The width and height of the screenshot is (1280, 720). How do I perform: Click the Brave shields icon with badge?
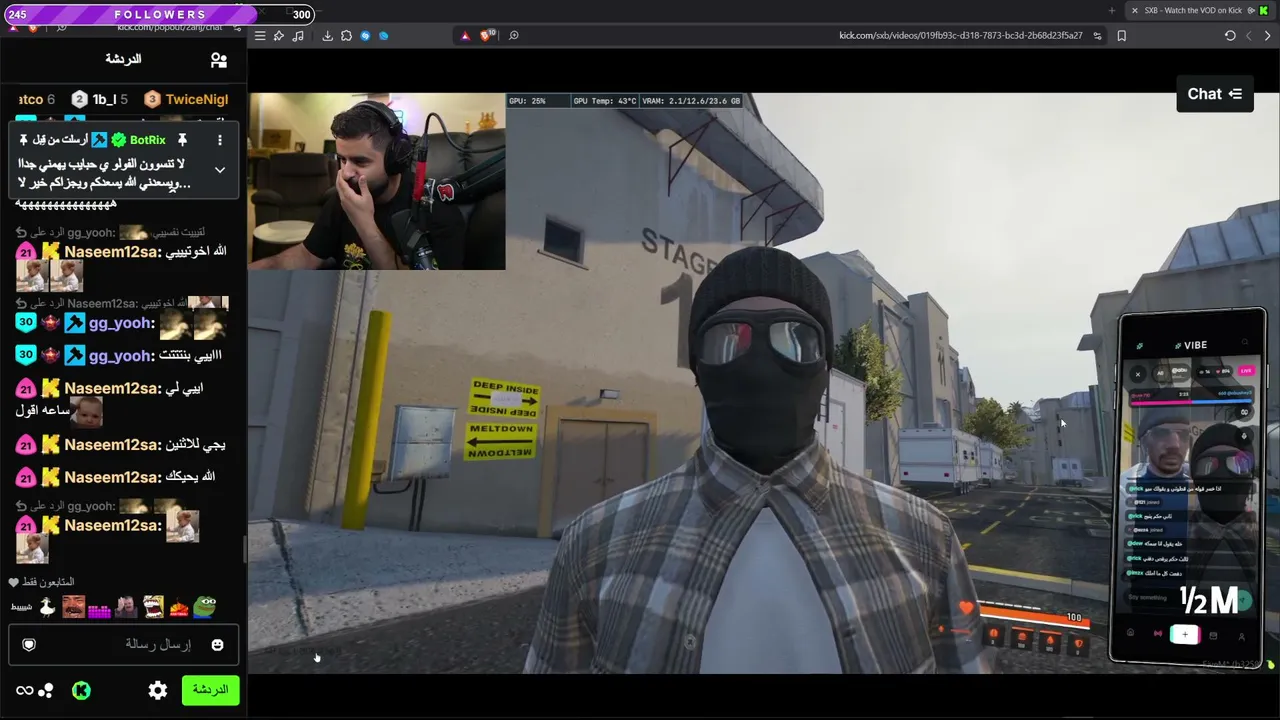click(x=486, y=36)
